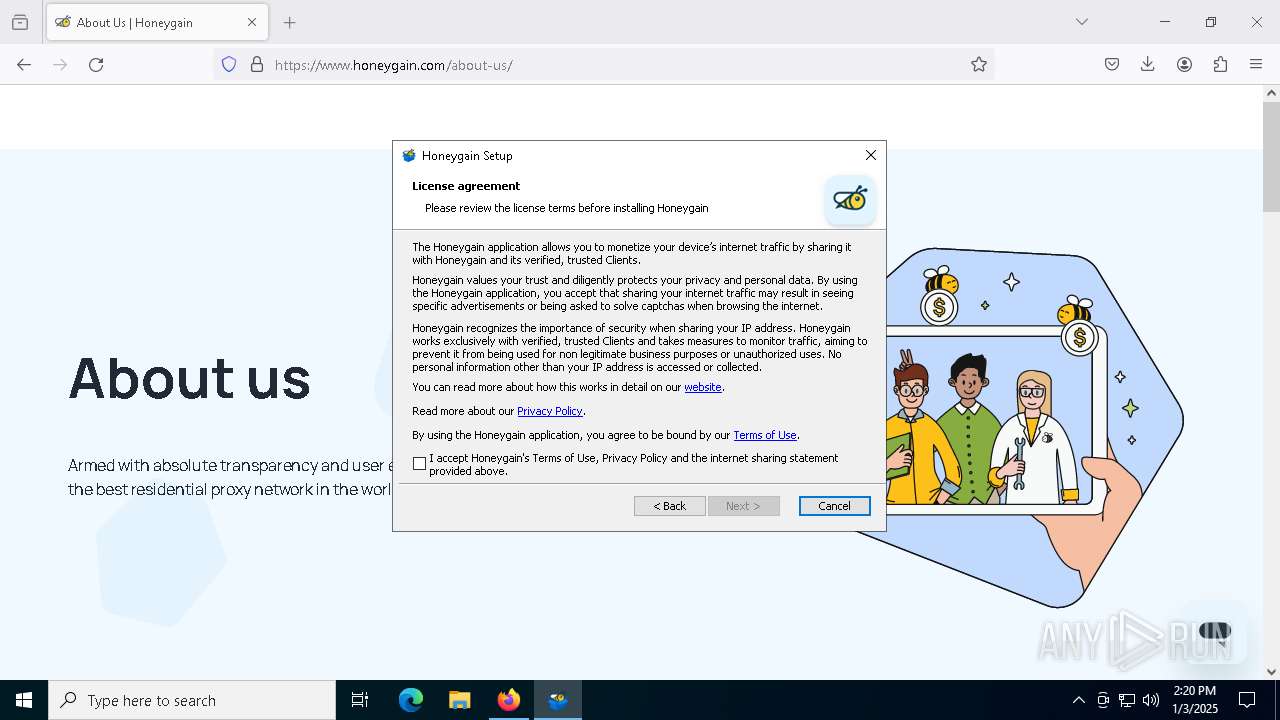The width and height of the screenshot is (1280, 720).
Task: Expand the list all tabs dropdown
Action: point(1081,22)
